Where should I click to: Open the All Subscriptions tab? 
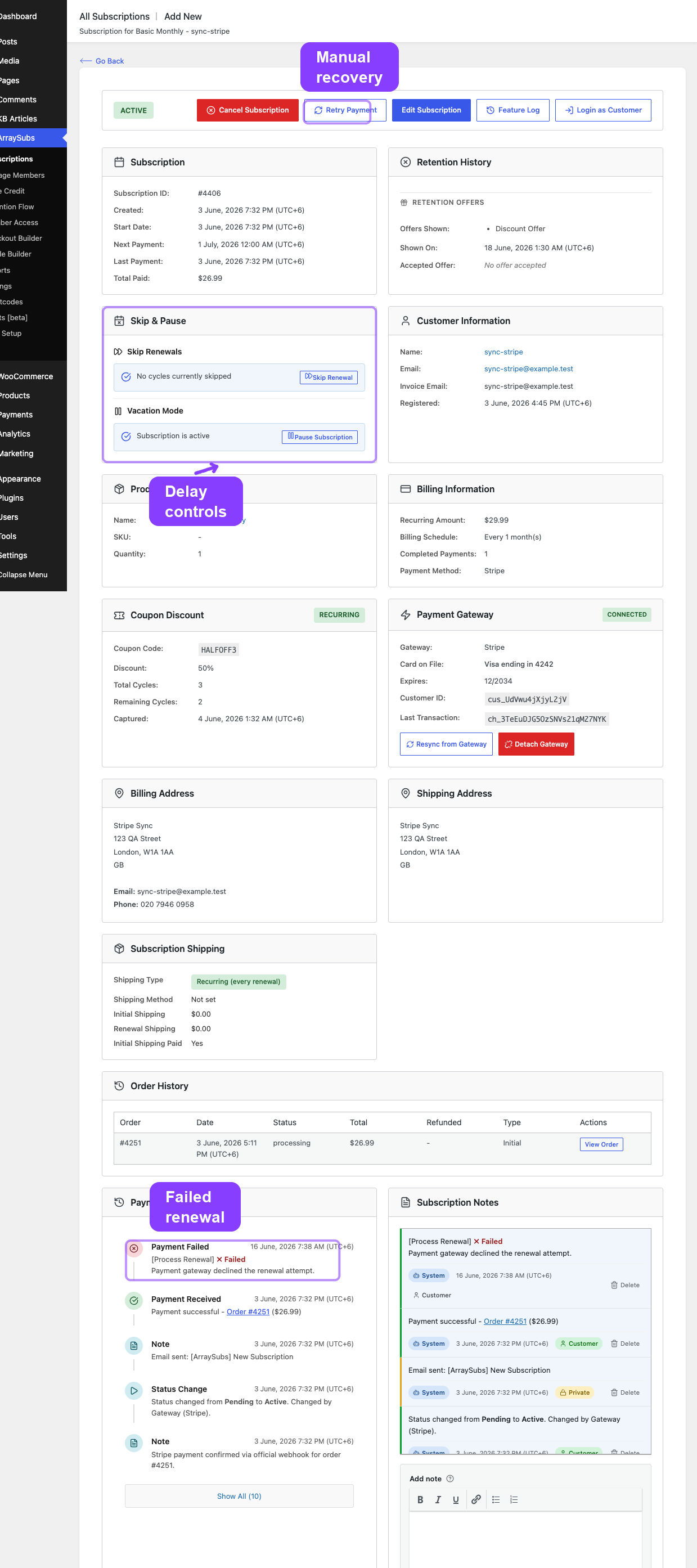pos(114,16)
